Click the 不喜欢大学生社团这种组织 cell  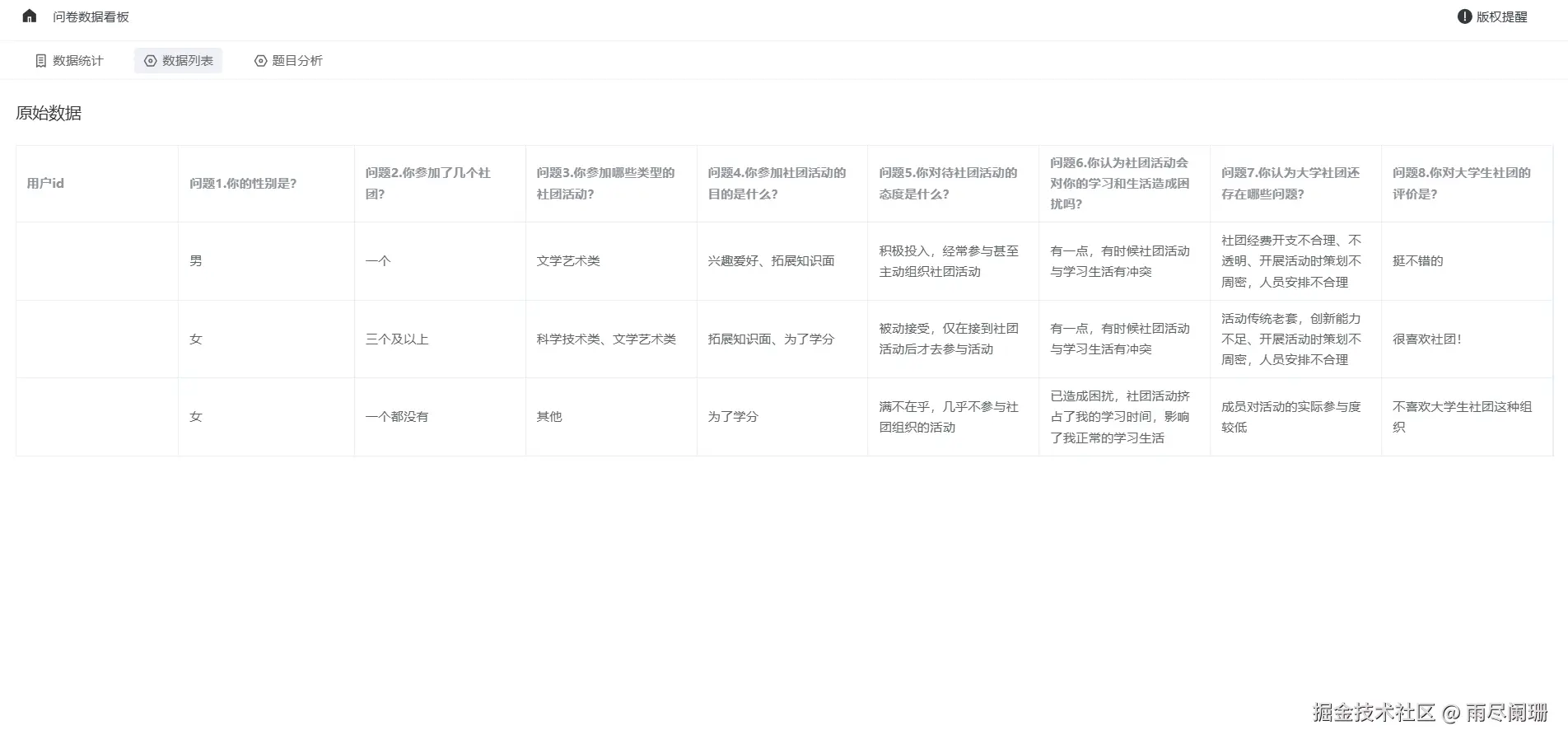(x=1467, y=417)
